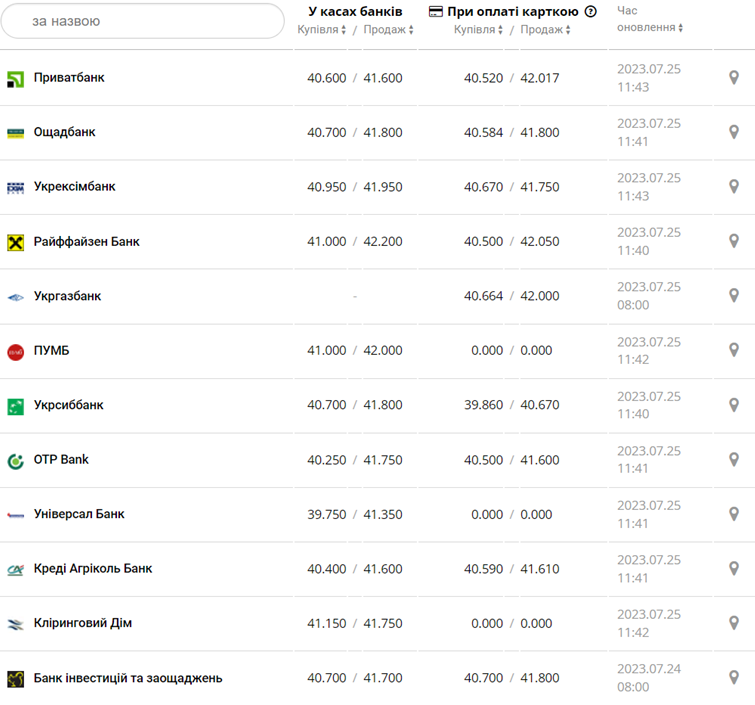Sort by card payment Продаж rate
Screen dimensions: 755x705
click(x=546, y=30)
